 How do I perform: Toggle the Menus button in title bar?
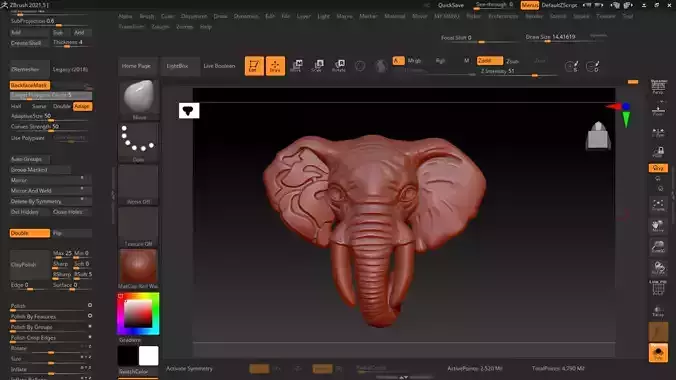529,5
